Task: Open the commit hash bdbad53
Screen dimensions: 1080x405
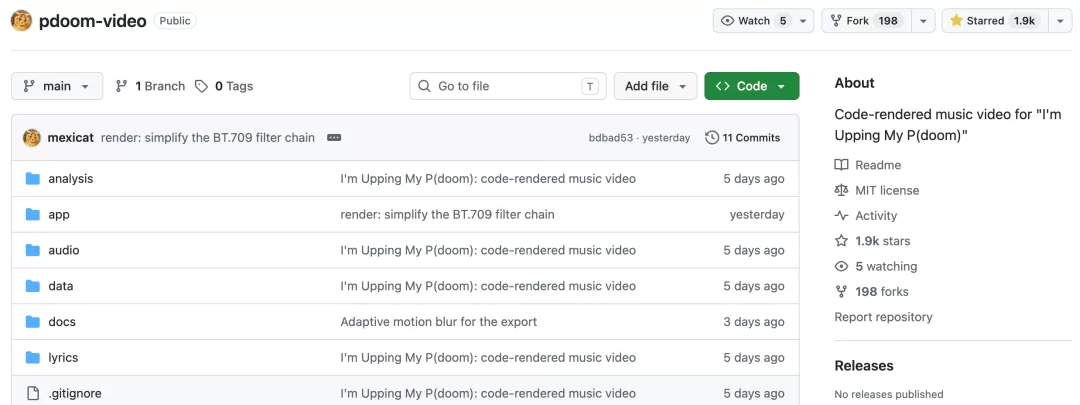Action: point(610,138)
